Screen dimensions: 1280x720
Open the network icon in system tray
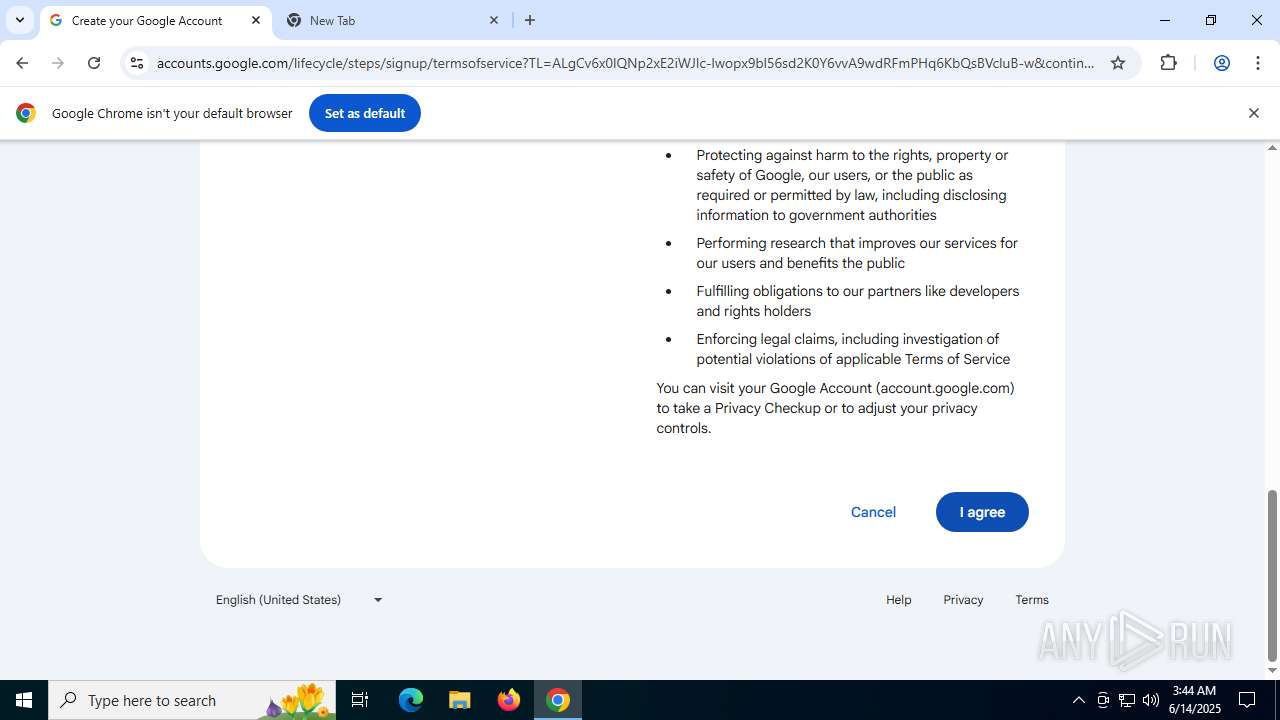[1127, 700]
